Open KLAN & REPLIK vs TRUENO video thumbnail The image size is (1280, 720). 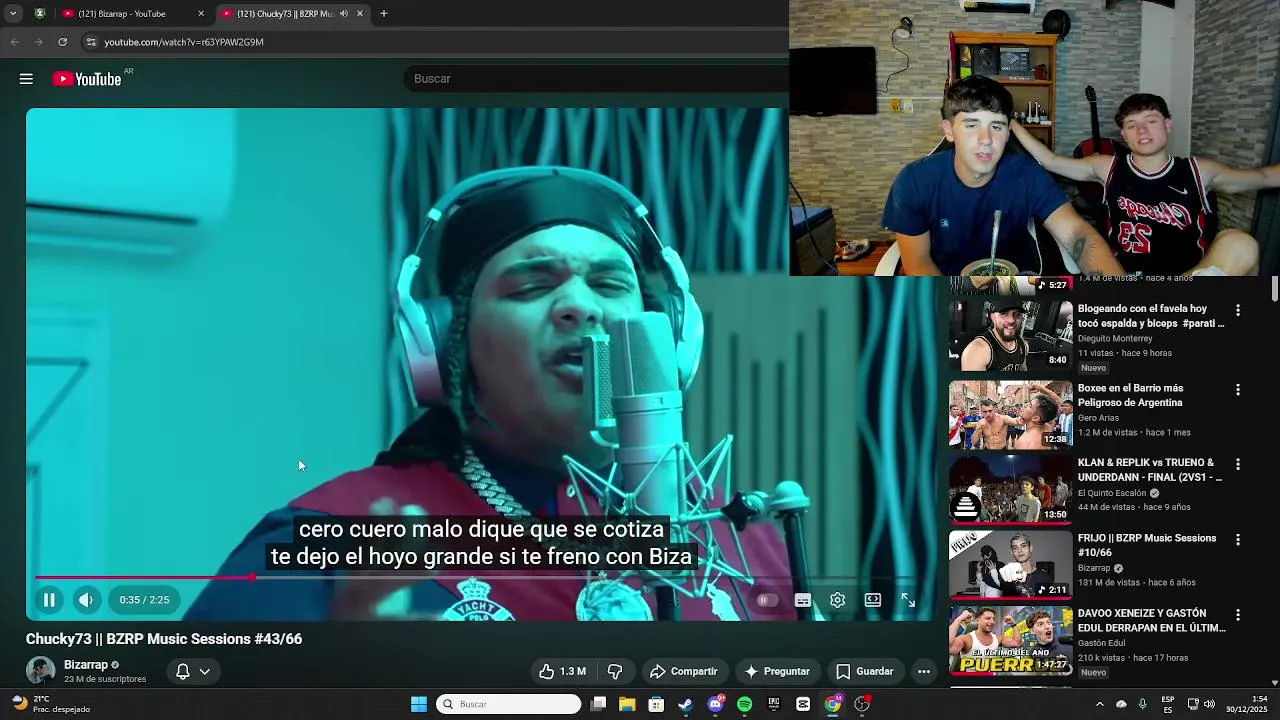[x=1010, y=489]
